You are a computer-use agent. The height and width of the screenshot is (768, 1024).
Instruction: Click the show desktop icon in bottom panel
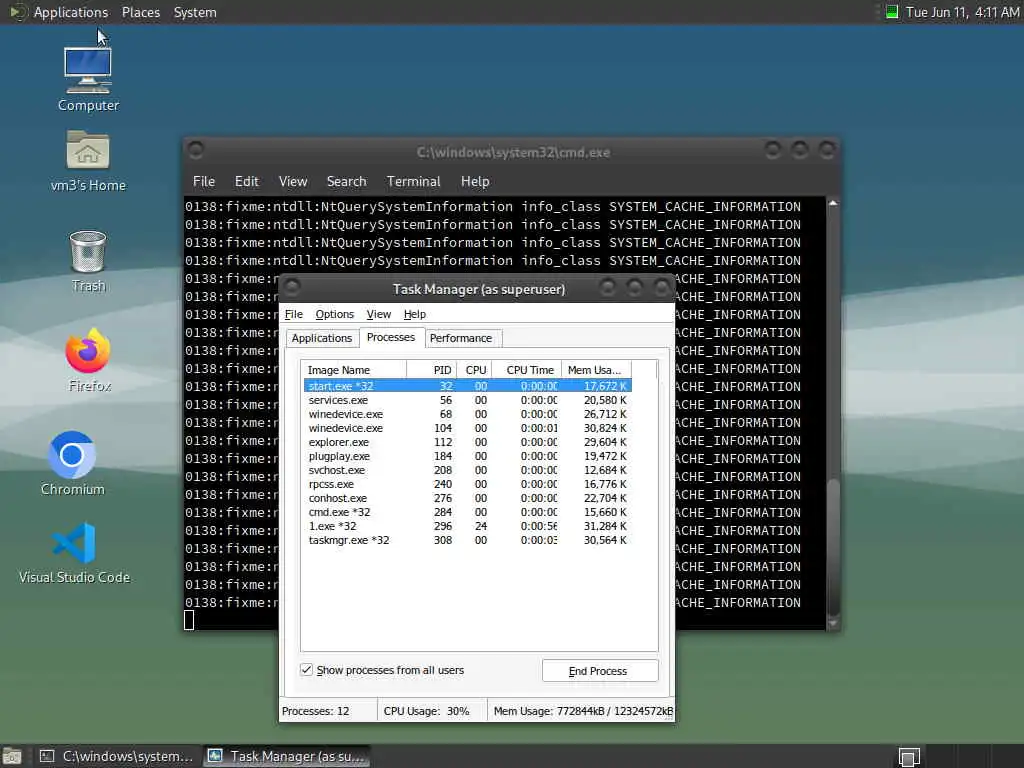click(12, 756)
